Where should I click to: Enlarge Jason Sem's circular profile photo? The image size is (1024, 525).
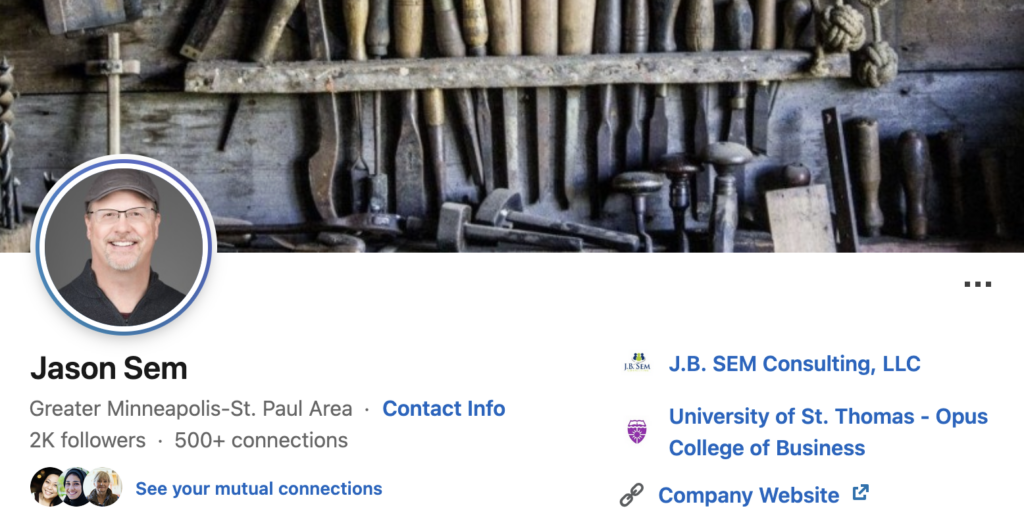[x=122, y=245]
